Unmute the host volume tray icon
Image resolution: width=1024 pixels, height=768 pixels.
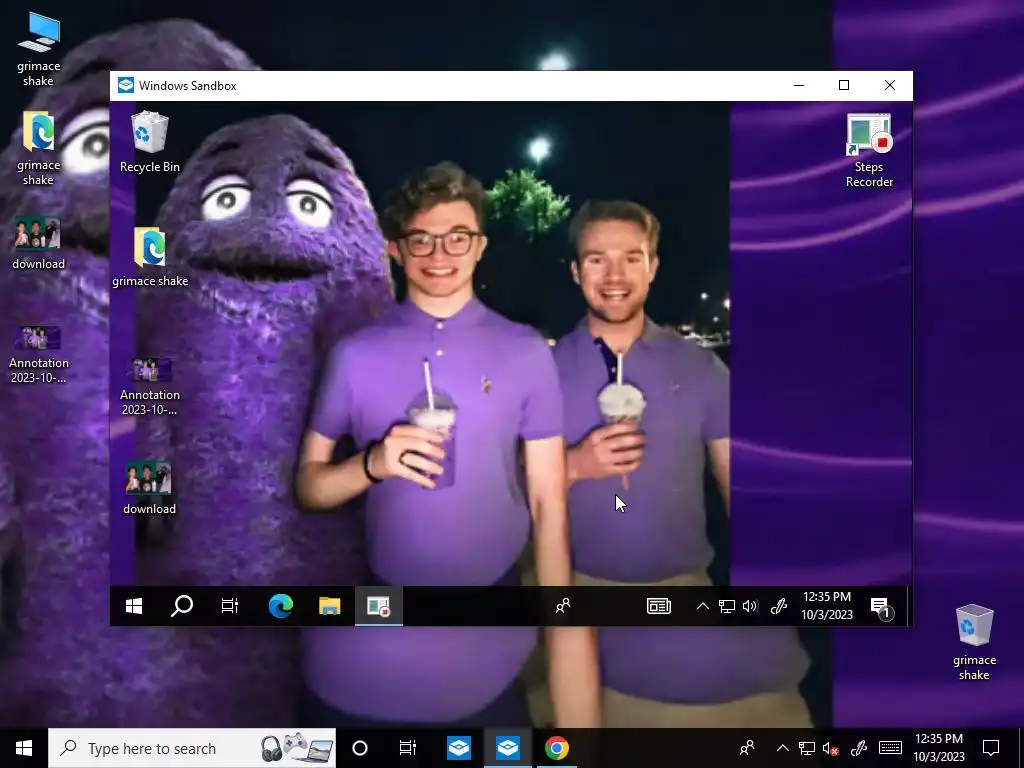(x=830, y=748)
